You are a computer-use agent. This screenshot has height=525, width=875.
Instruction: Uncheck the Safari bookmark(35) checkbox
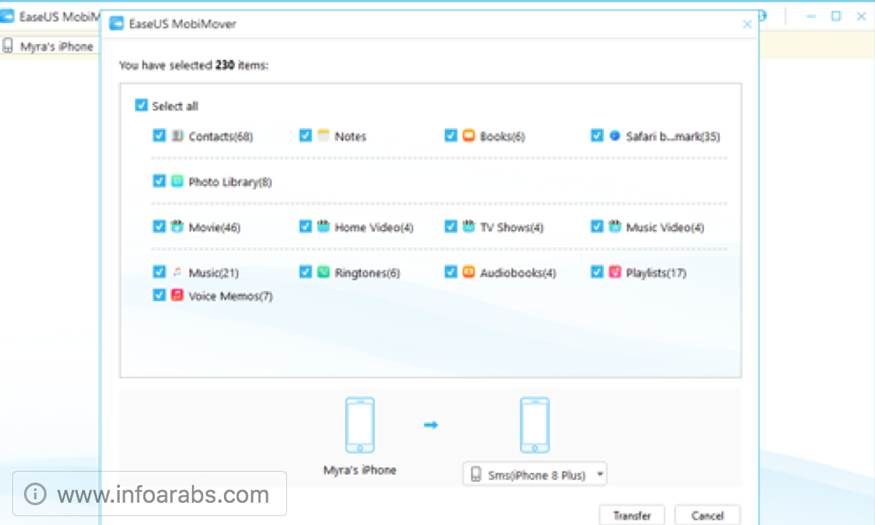tap(597, 136)
